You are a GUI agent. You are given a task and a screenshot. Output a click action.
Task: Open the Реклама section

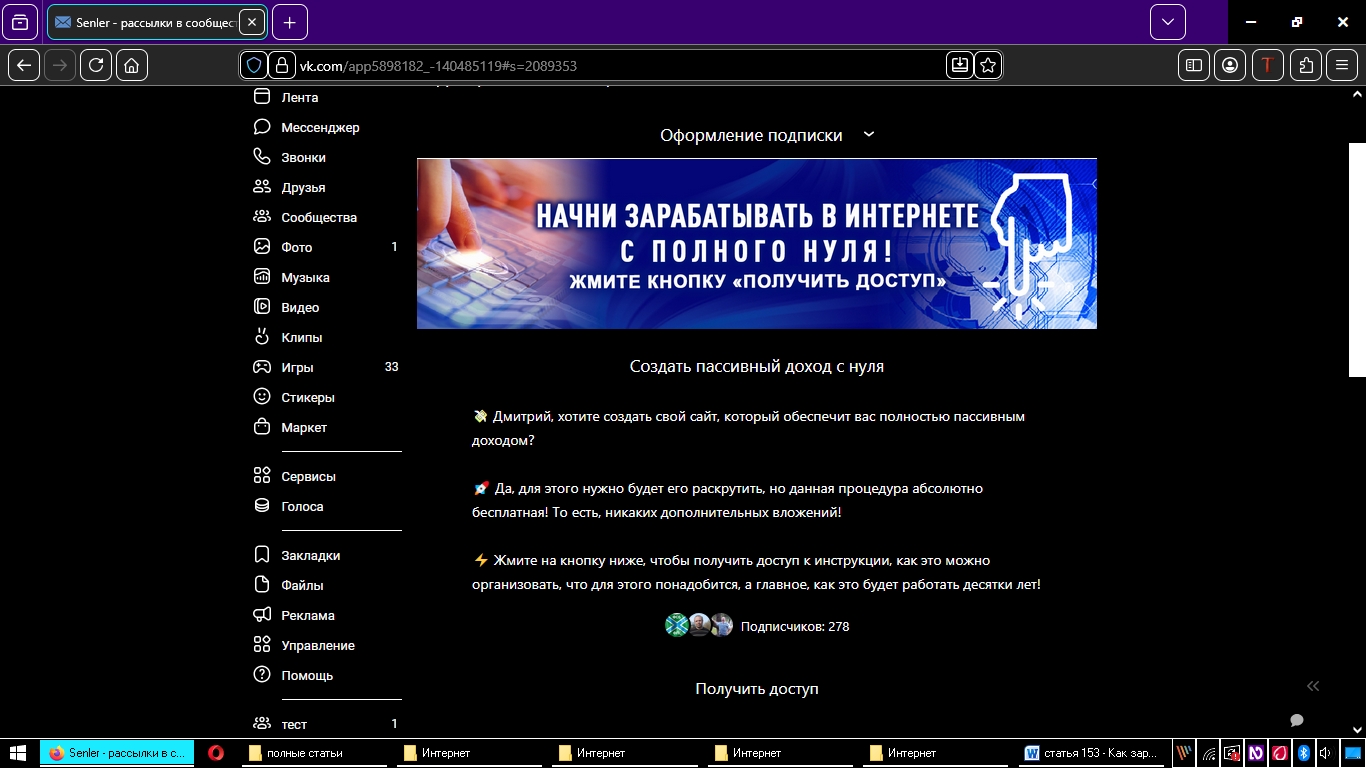pos(309,615)
